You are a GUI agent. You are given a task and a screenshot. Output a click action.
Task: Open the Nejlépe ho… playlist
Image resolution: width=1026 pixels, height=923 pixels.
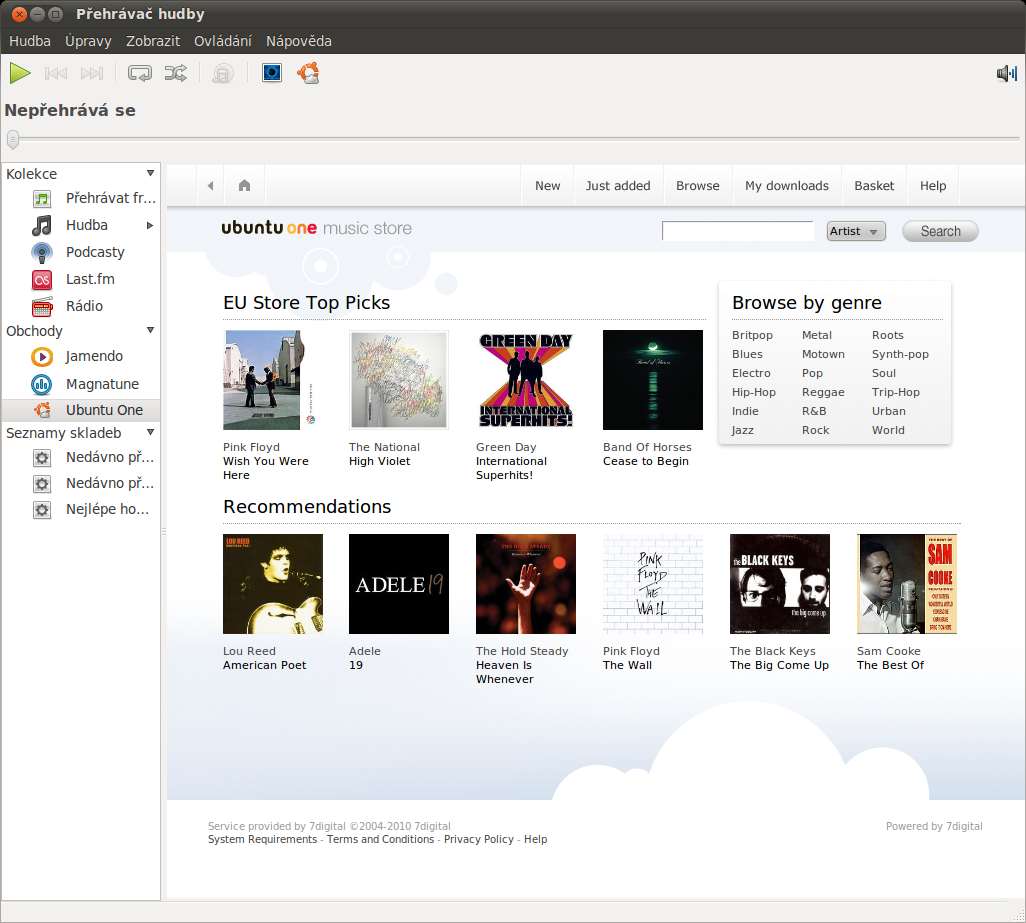(x=81, y=510)
